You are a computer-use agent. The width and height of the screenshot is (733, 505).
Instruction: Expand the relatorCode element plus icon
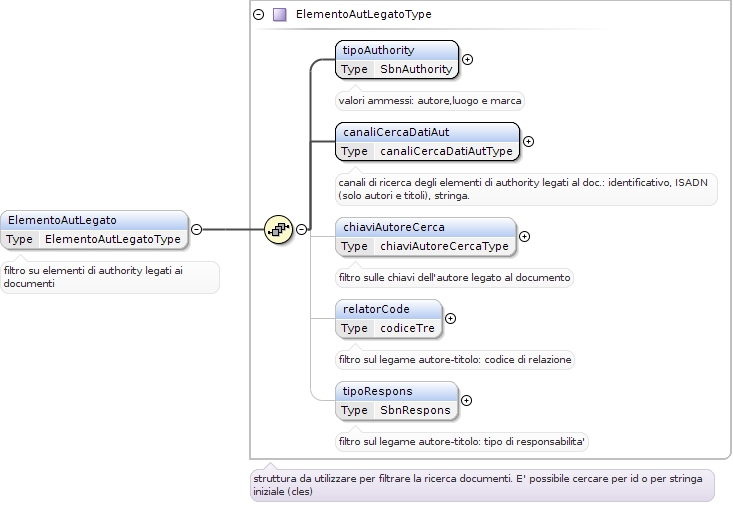(x=450, y=318)
